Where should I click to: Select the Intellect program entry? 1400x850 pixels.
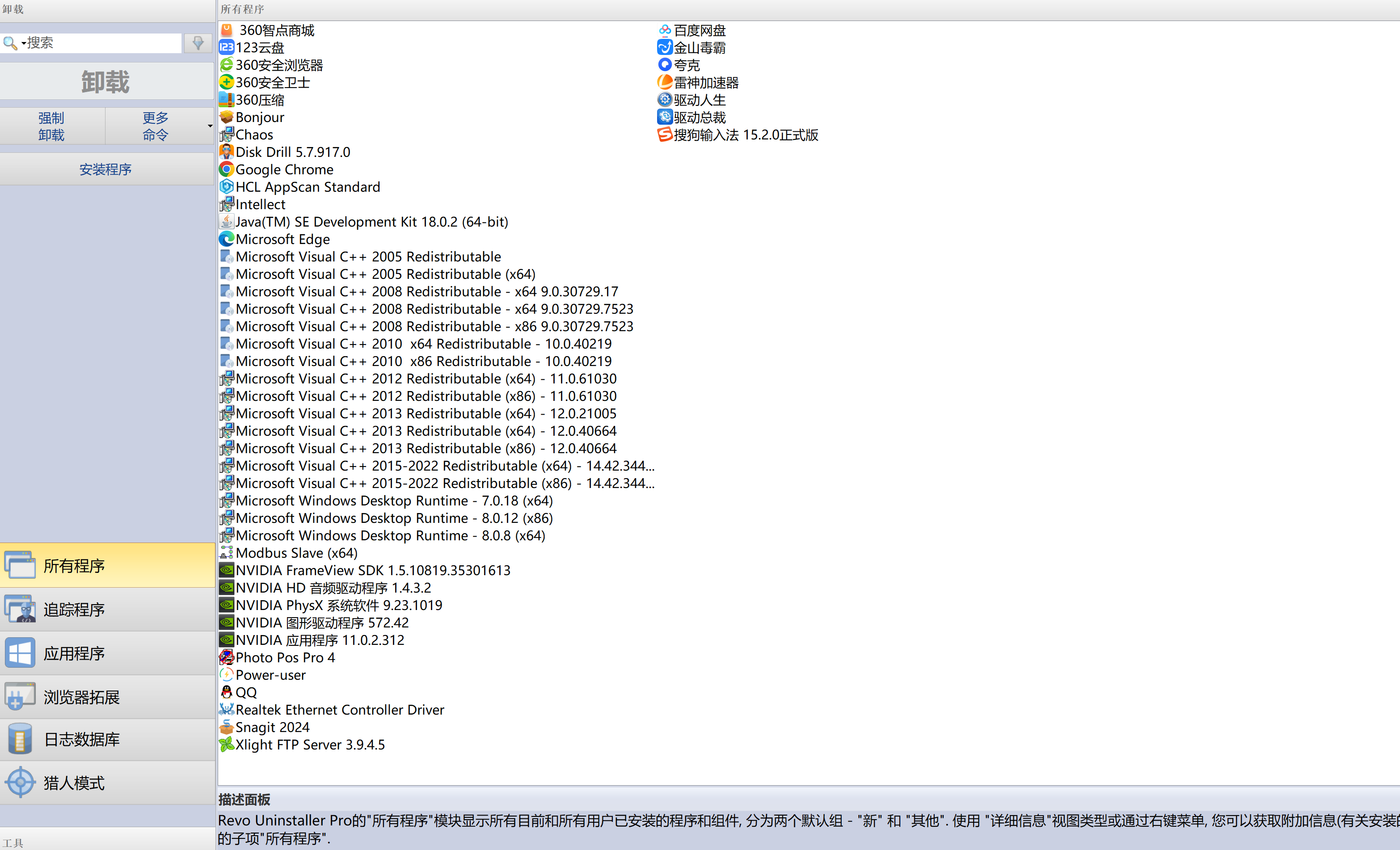point(253,205)
